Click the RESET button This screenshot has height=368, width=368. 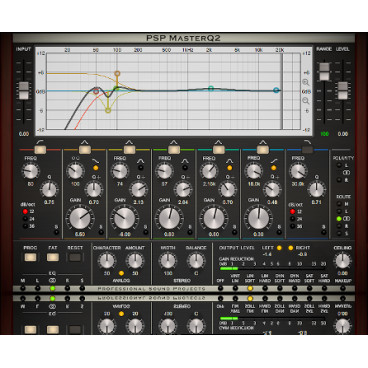[x=75, y=257]
